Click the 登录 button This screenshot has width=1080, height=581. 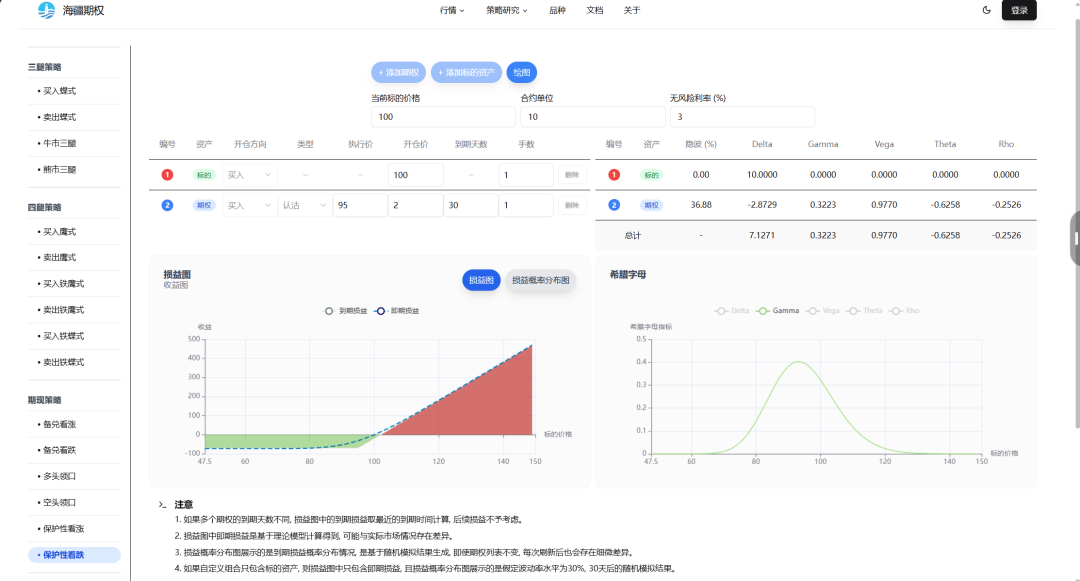click(x=1019, y=10)
